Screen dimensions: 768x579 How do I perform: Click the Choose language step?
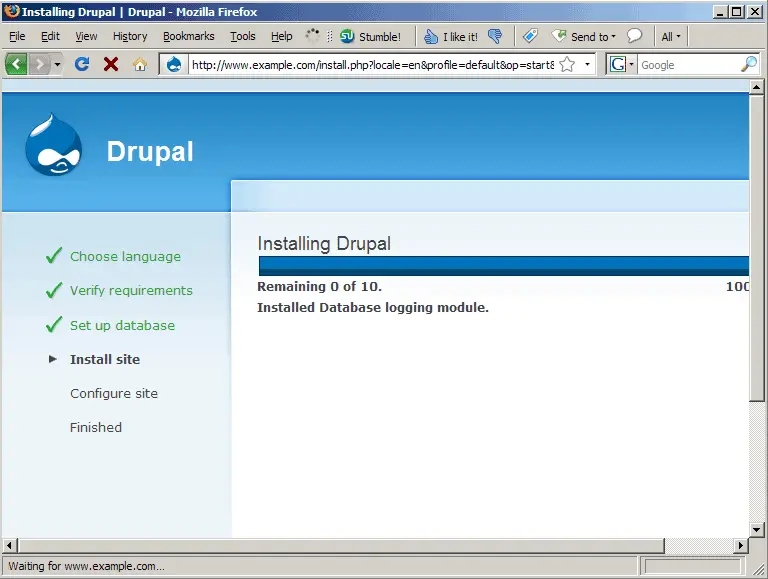pos(125,256)
